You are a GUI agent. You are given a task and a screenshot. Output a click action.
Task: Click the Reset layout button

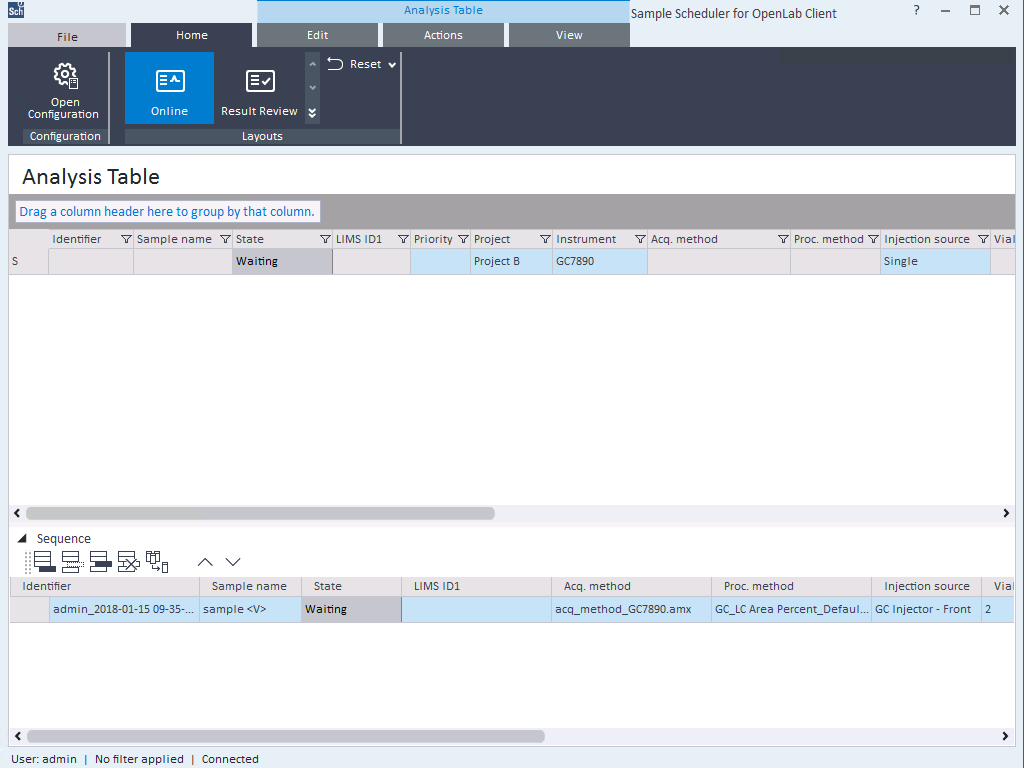point(356,64)
